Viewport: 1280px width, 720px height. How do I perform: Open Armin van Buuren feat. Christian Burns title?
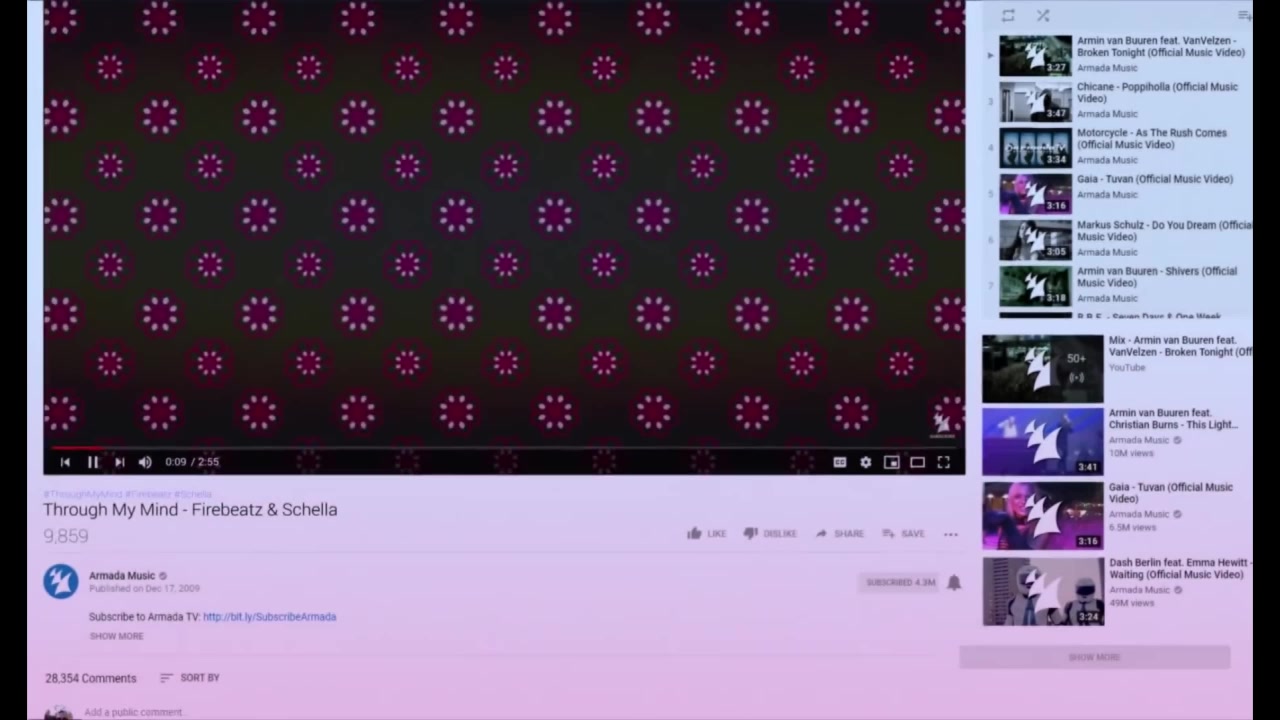(x=1173, y=419)
